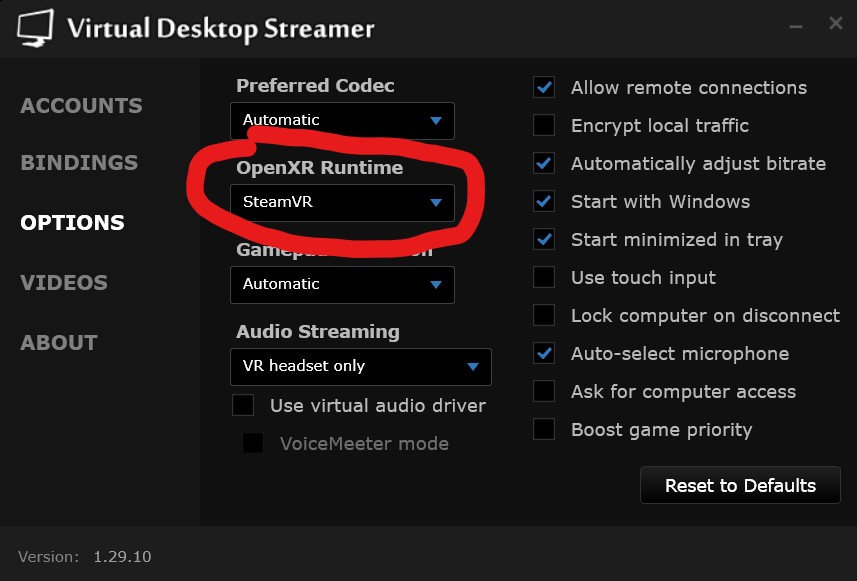Open the Preferred Codec dropdown
The height and width of the screenshot is (581, 857).
click(x=342, y=121)
